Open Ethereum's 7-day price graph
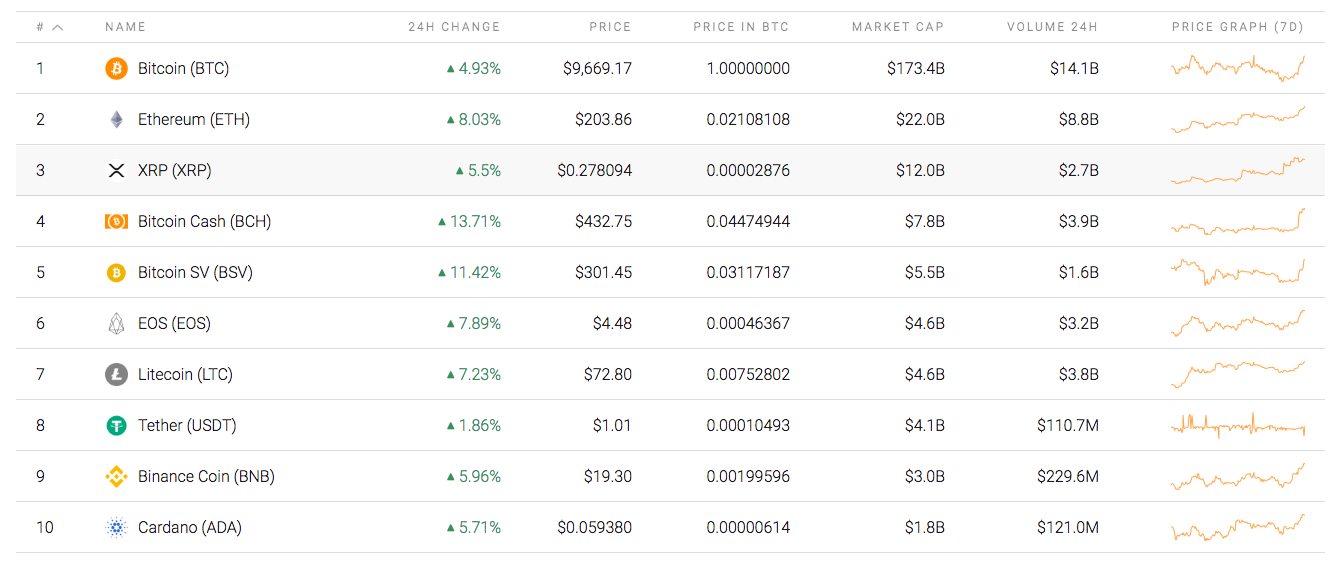The height and width of the screenshot is (564, 1339). [x=1238, y=120]
